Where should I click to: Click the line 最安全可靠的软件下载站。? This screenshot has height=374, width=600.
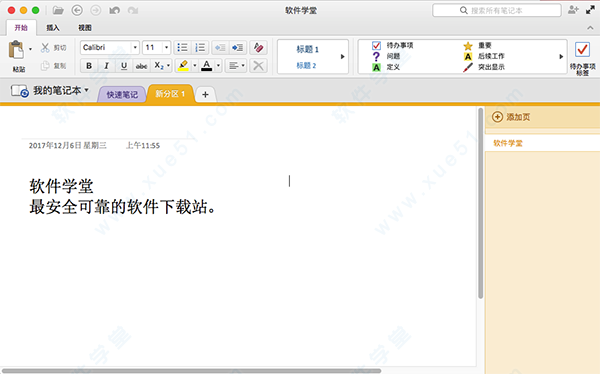tap(122, 207)
